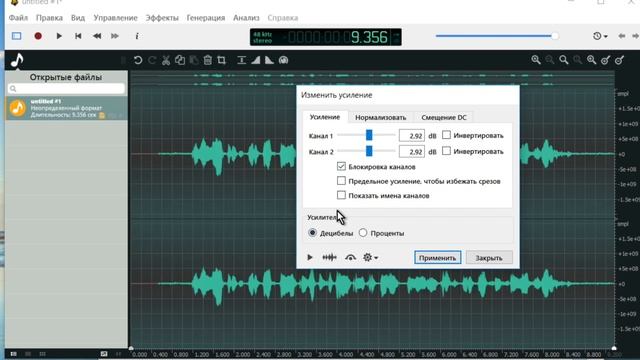The image size is (640, 360).
Task: Cut the selection with the scissors icon
Action: [166, 60]
